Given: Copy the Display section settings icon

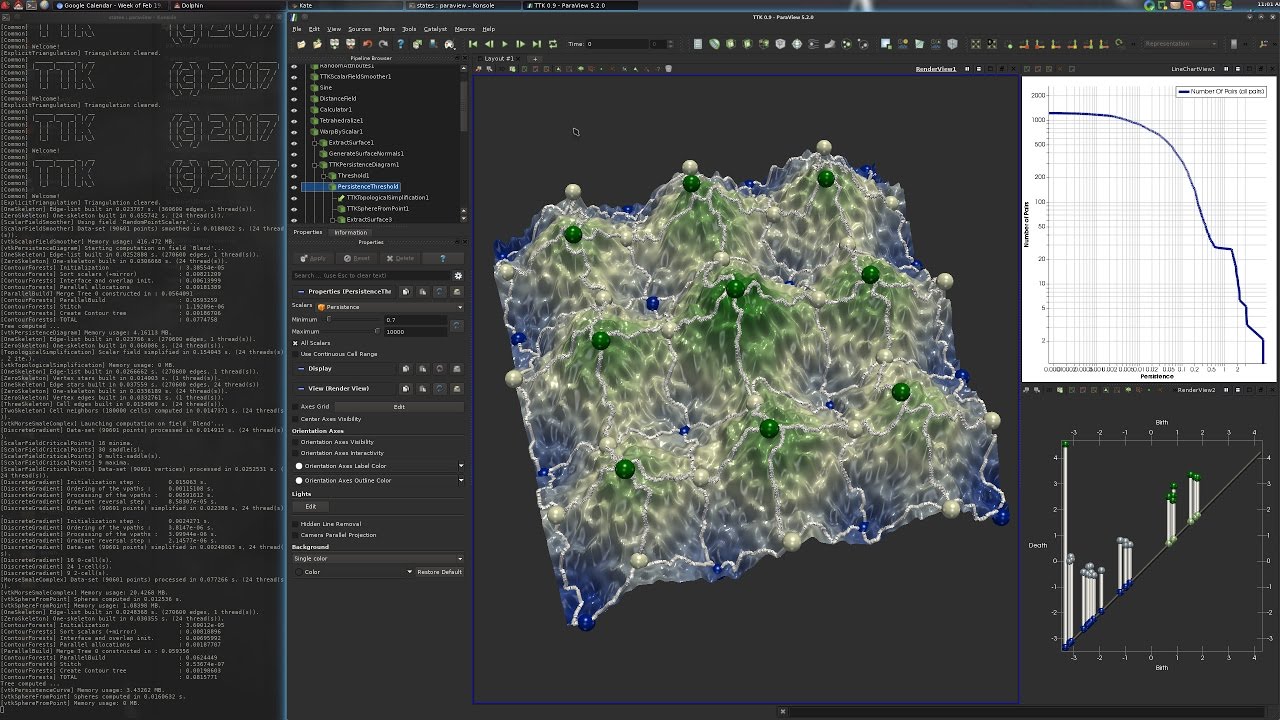Looking at the screenshot, I should (405, 368).
